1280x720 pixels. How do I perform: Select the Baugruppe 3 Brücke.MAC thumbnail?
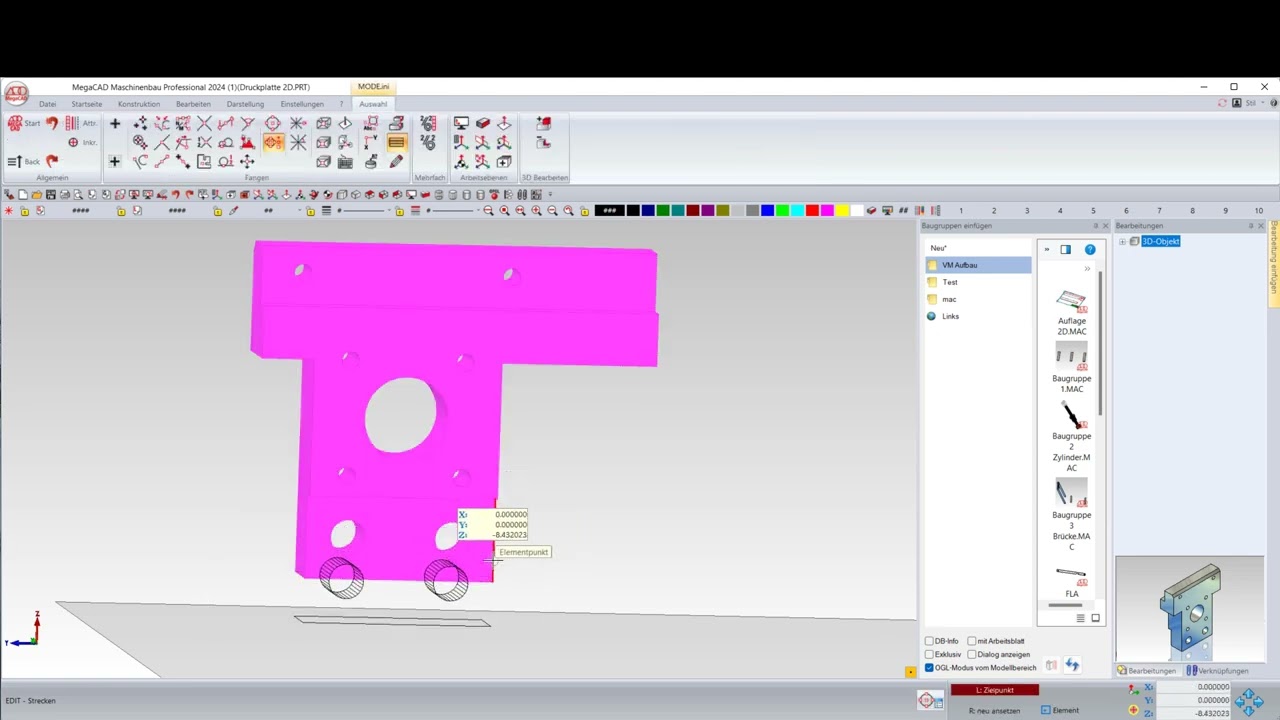(1071, 516)
